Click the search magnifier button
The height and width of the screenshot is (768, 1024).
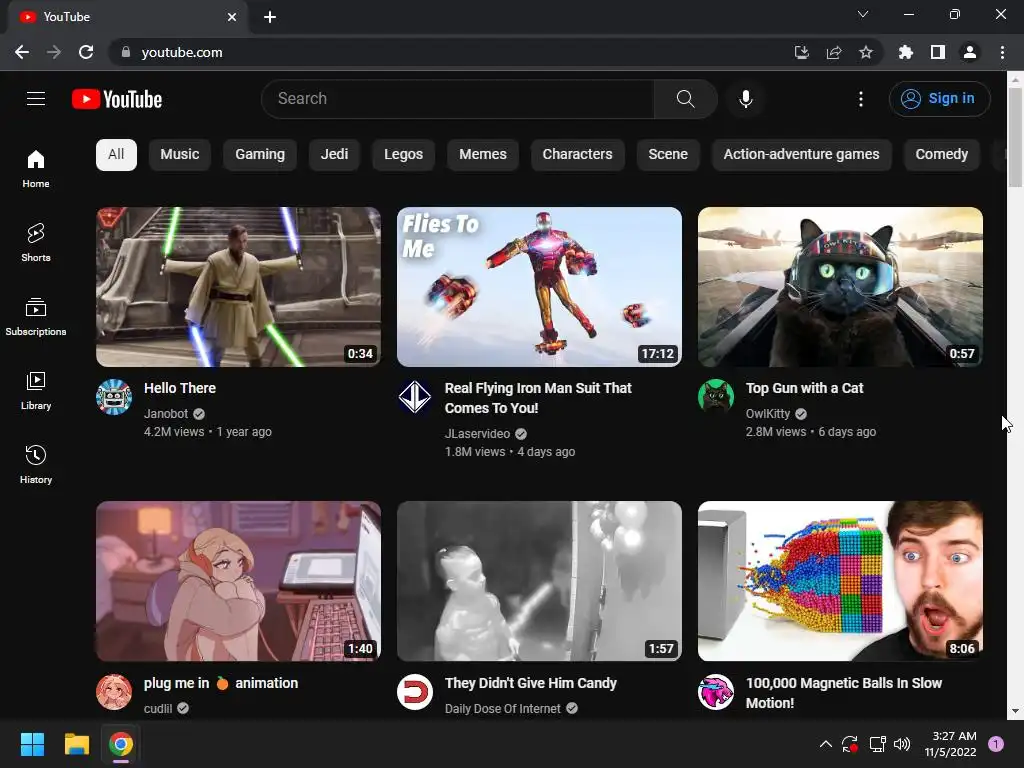click(x=685, y=99)
